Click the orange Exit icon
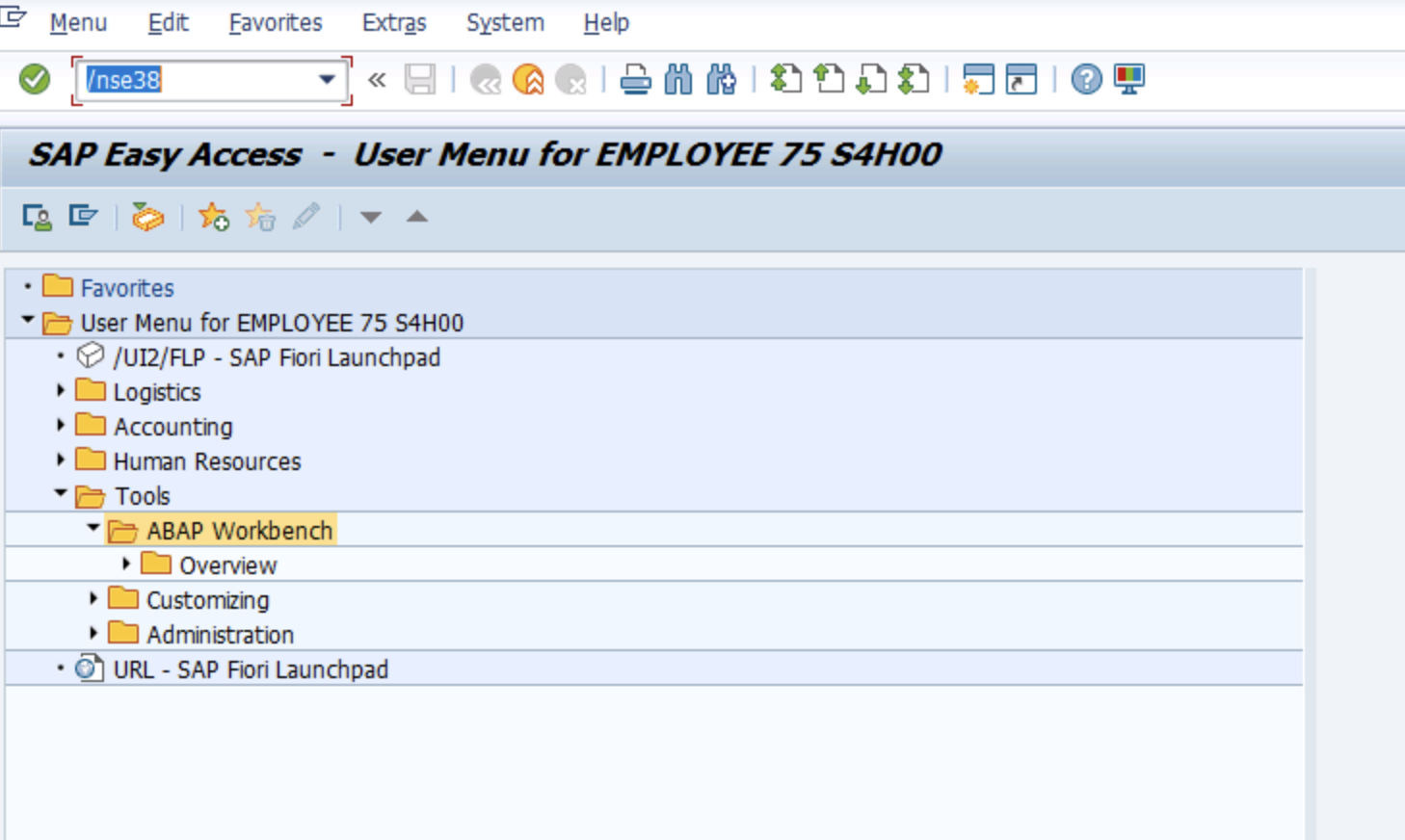 point(528,79)
